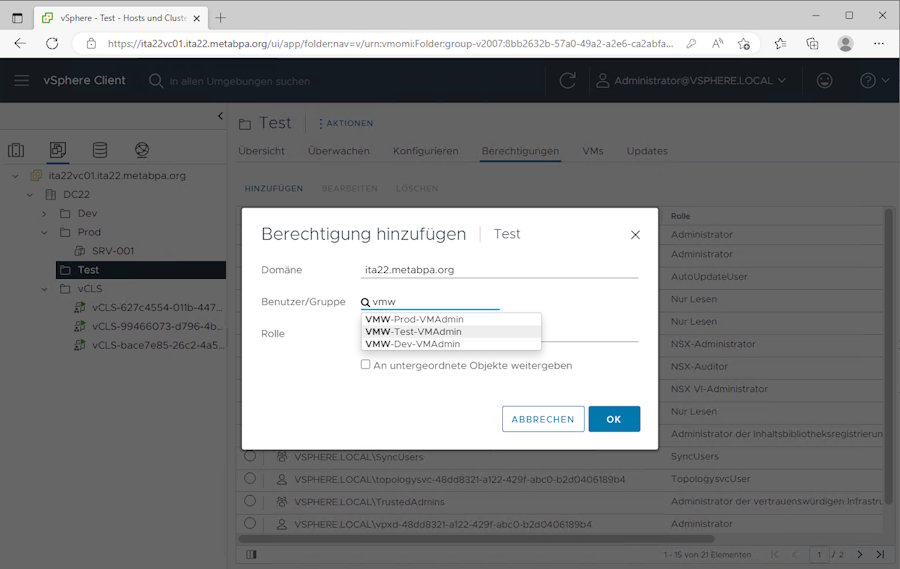Open the Updates tab
The width and height of the screenshot is (900, 569).
[x=647, y=151]
